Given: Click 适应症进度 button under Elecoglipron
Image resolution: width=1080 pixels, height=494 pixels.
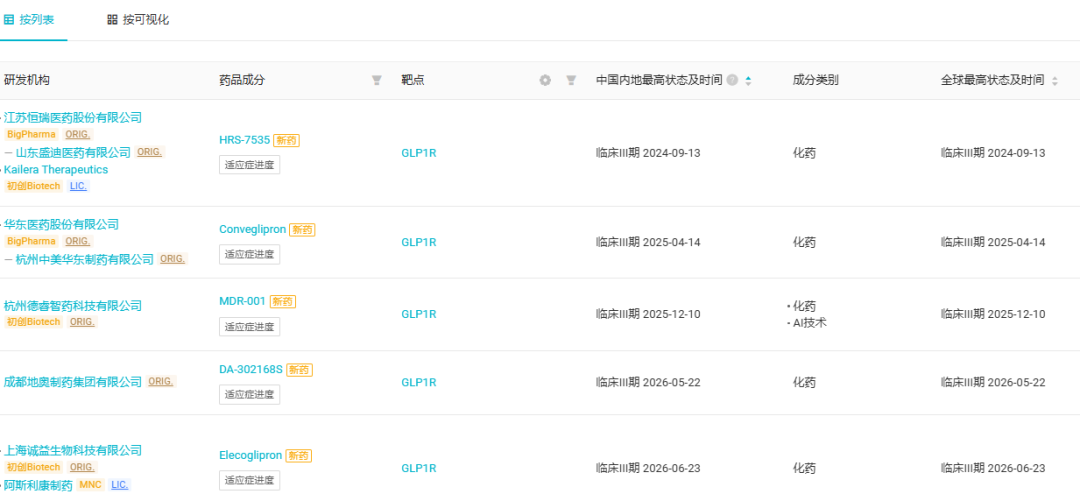Looking at the screenshot, I should click(x=249, y=480).
